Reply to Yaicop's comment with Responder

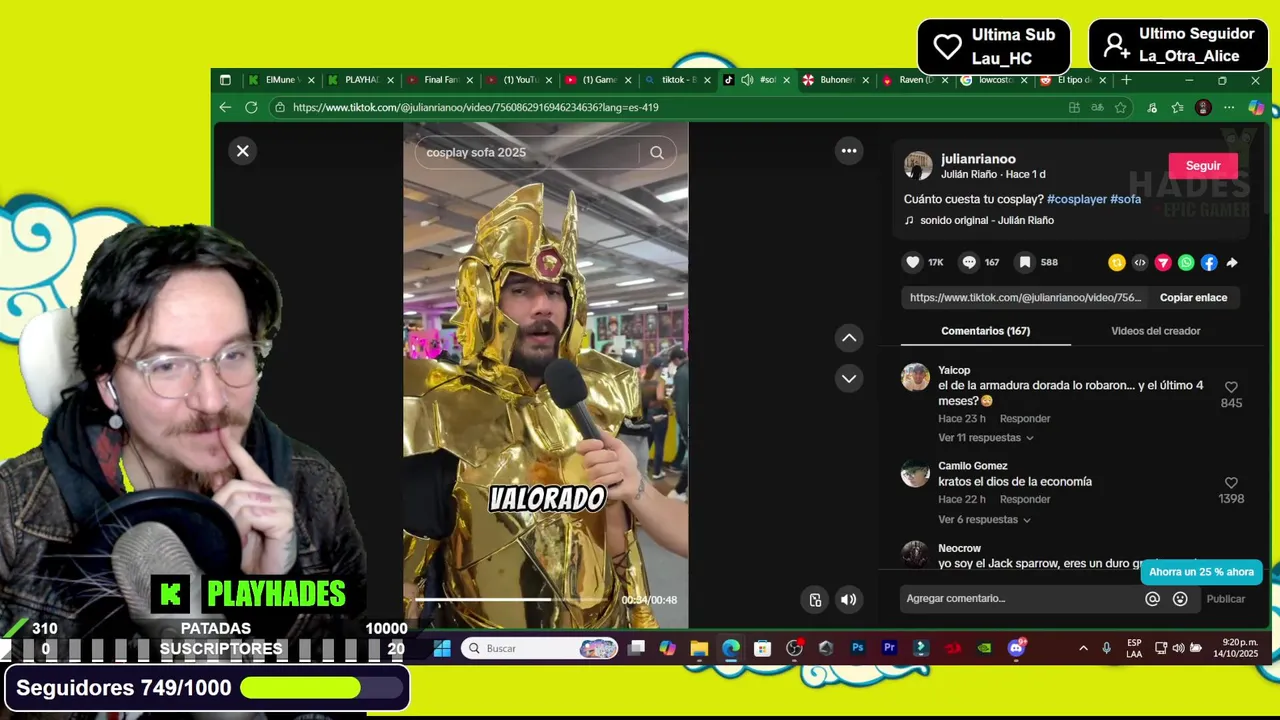pos(1025,419)
